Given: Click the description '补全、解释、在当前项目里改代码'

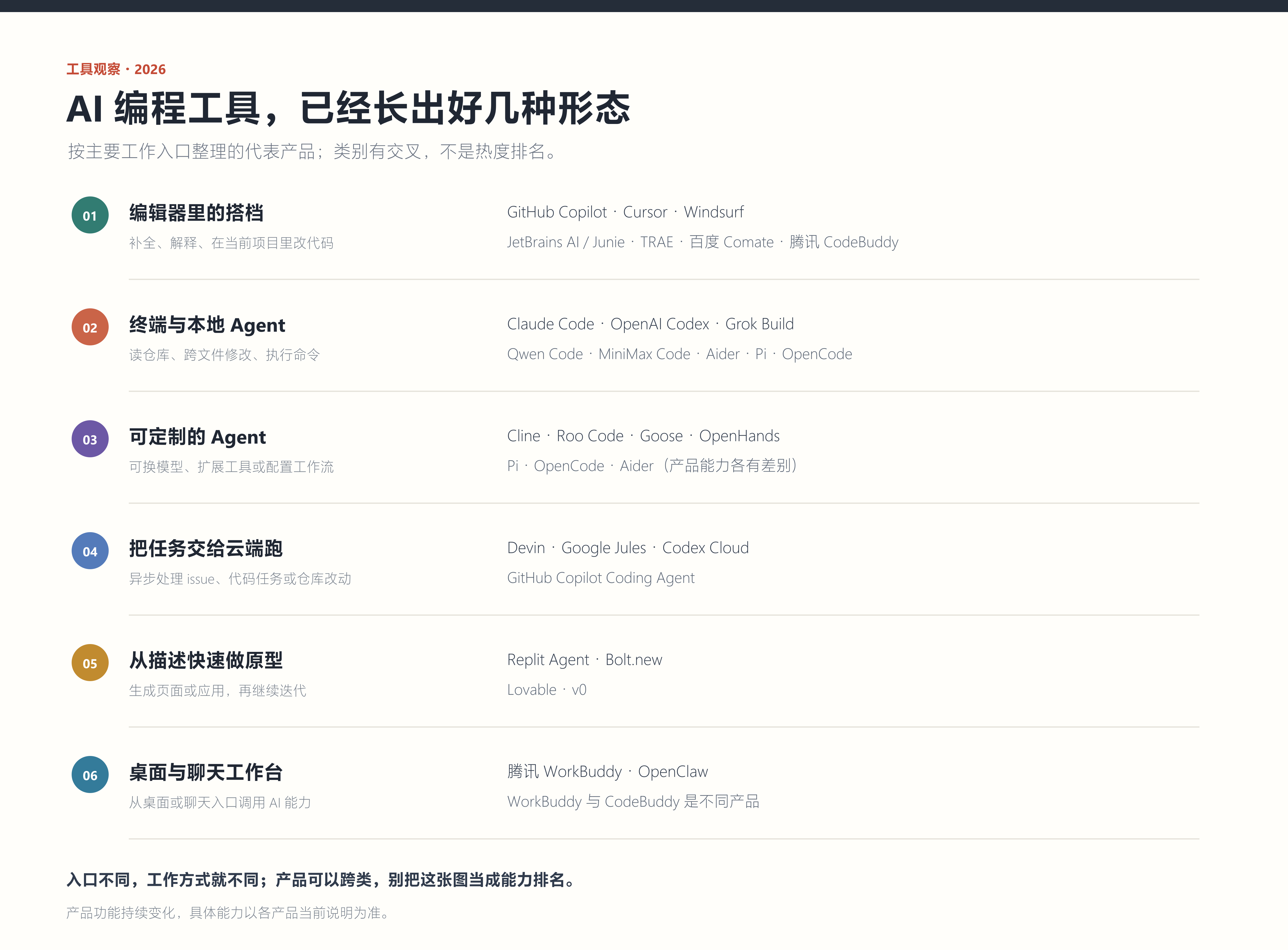Looking at the screenshot, I should pos(231,243).
